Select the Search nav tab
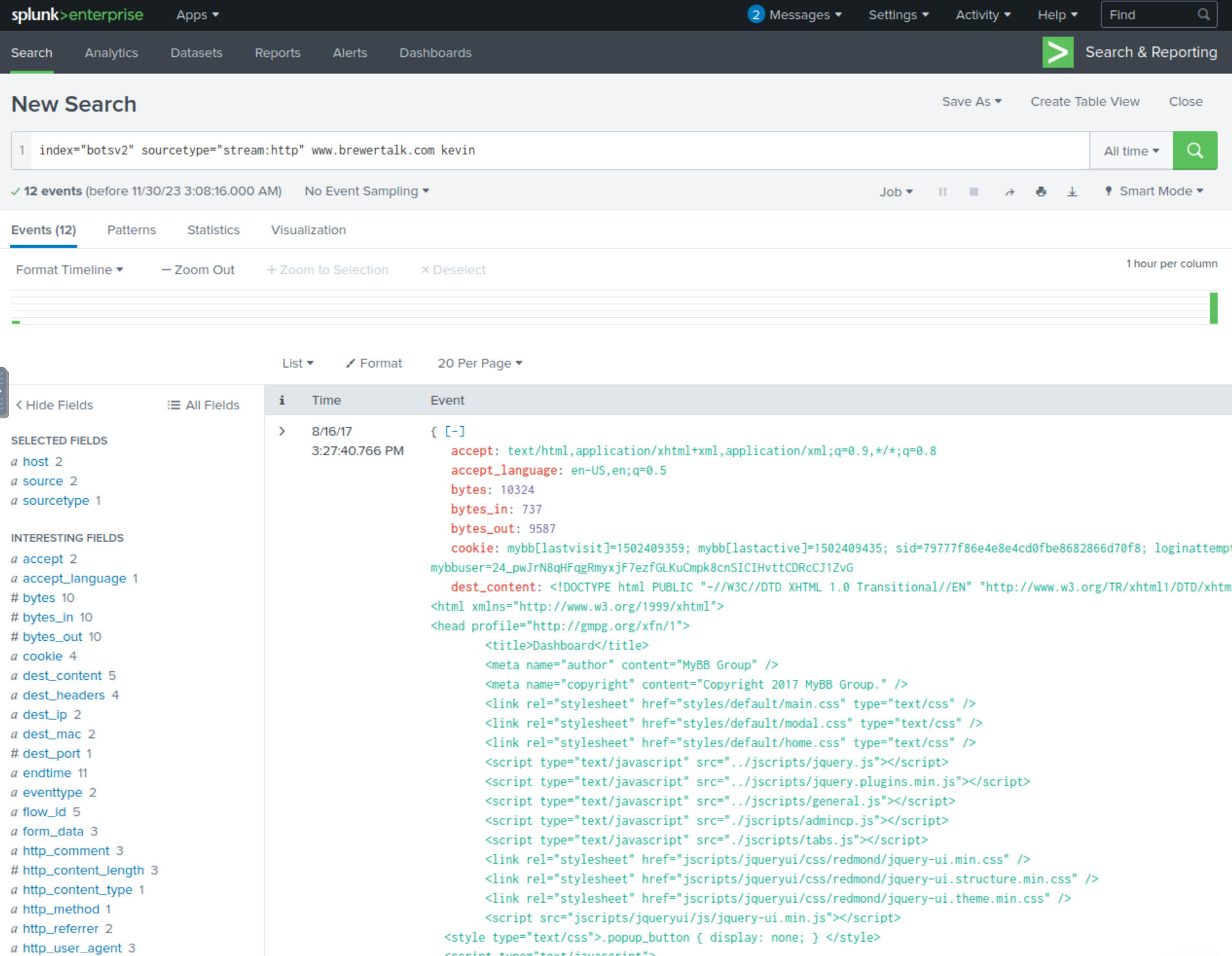The image size is (1232, 956). tap(31, 53)
